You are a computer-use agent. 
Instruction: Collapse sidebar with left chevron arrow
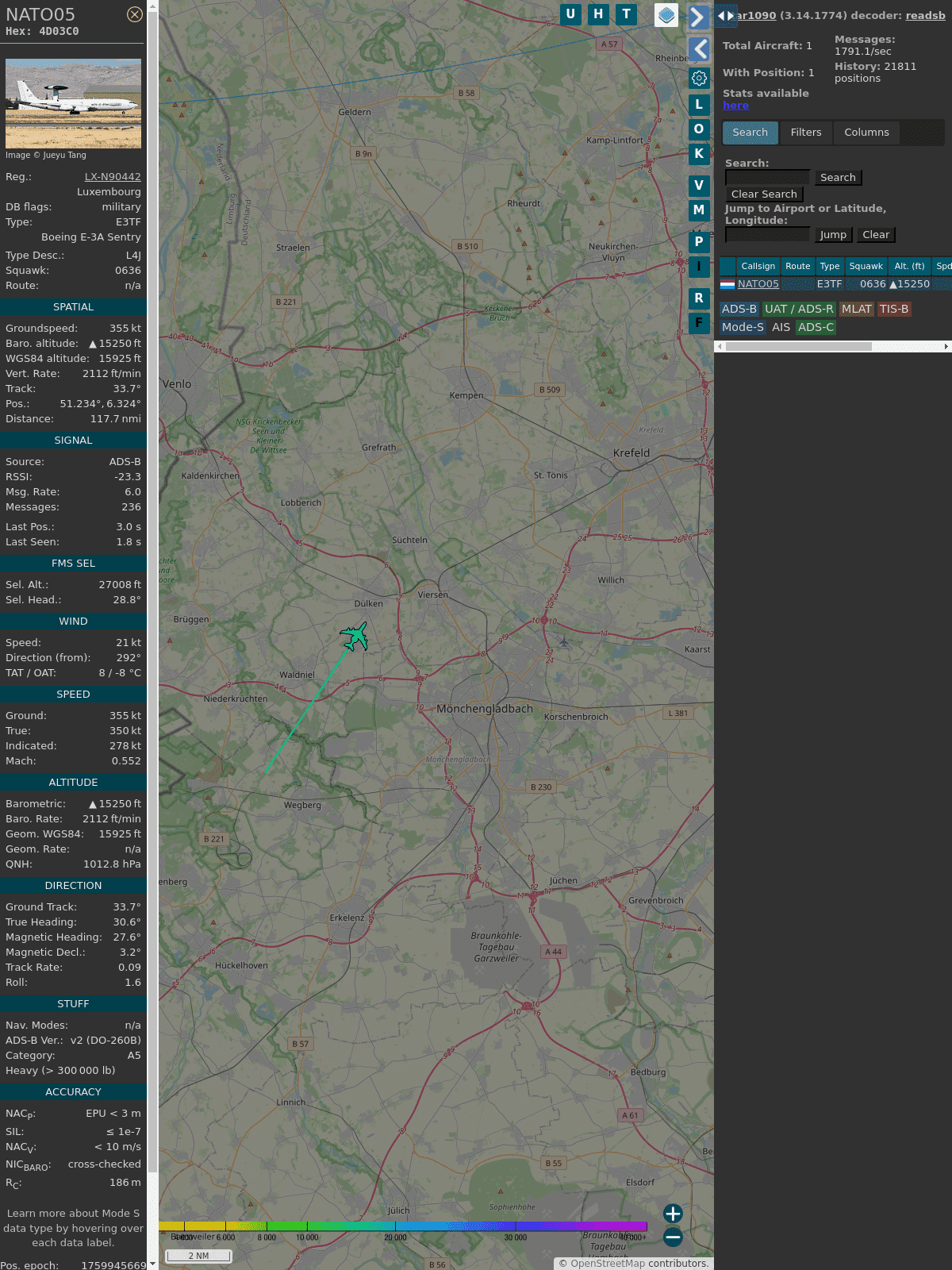point(698,49)
